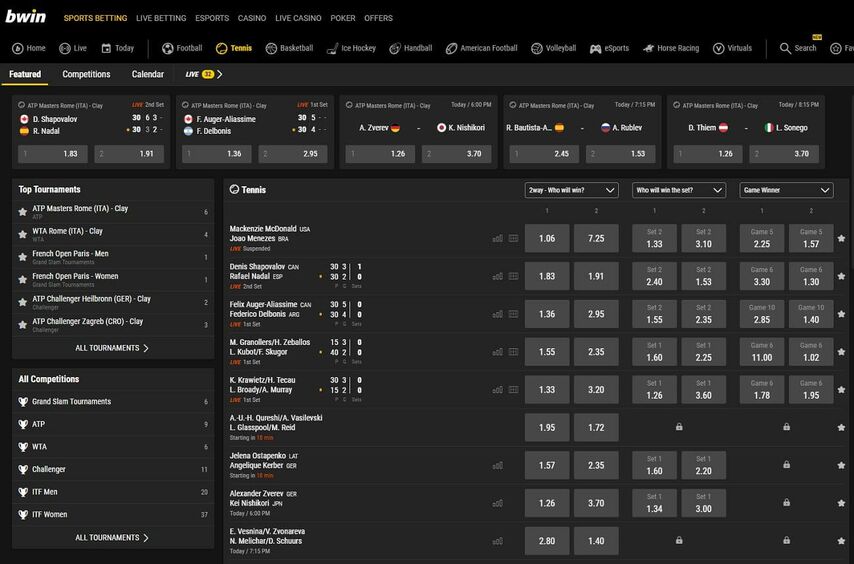
Task: Open the 'Who will win the set?' dropdown
Action: tap(679, 190)
